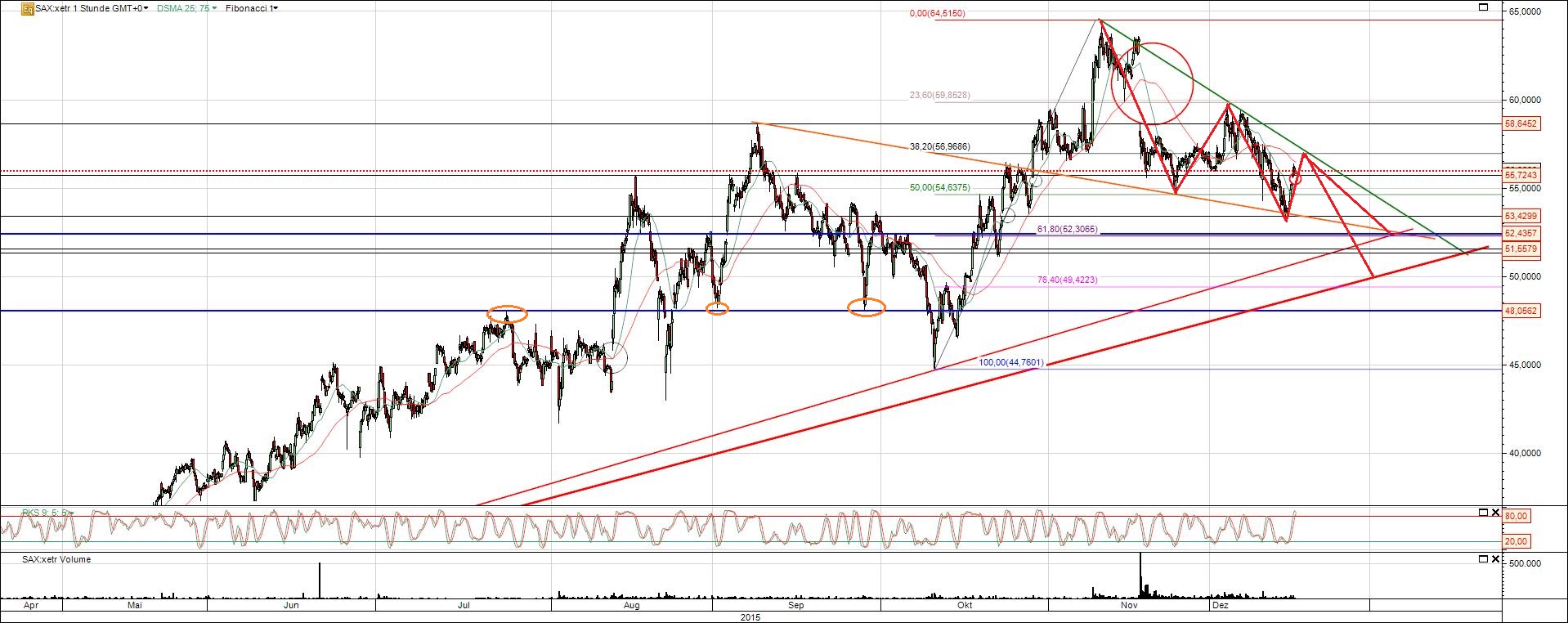Select the 48,0562 price level marker
1568x623 pixels.
(x=1521, y=311)
